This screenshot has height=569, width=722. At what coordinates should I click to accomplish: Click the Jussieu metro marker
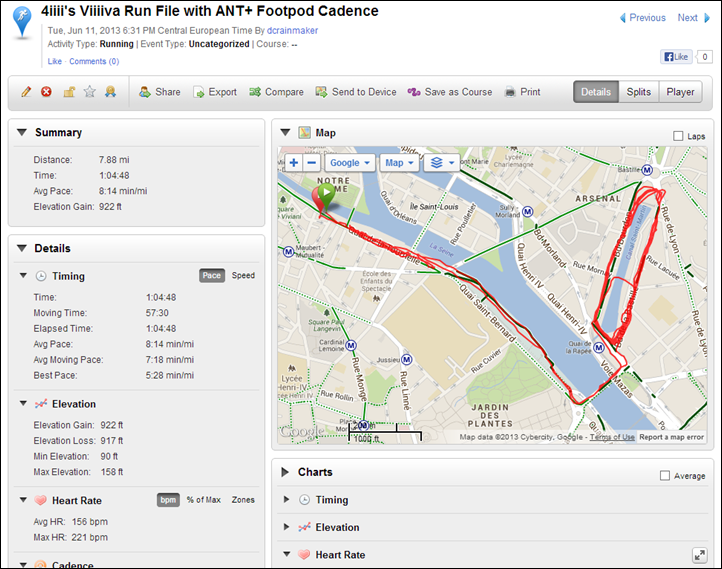point(407,360)
